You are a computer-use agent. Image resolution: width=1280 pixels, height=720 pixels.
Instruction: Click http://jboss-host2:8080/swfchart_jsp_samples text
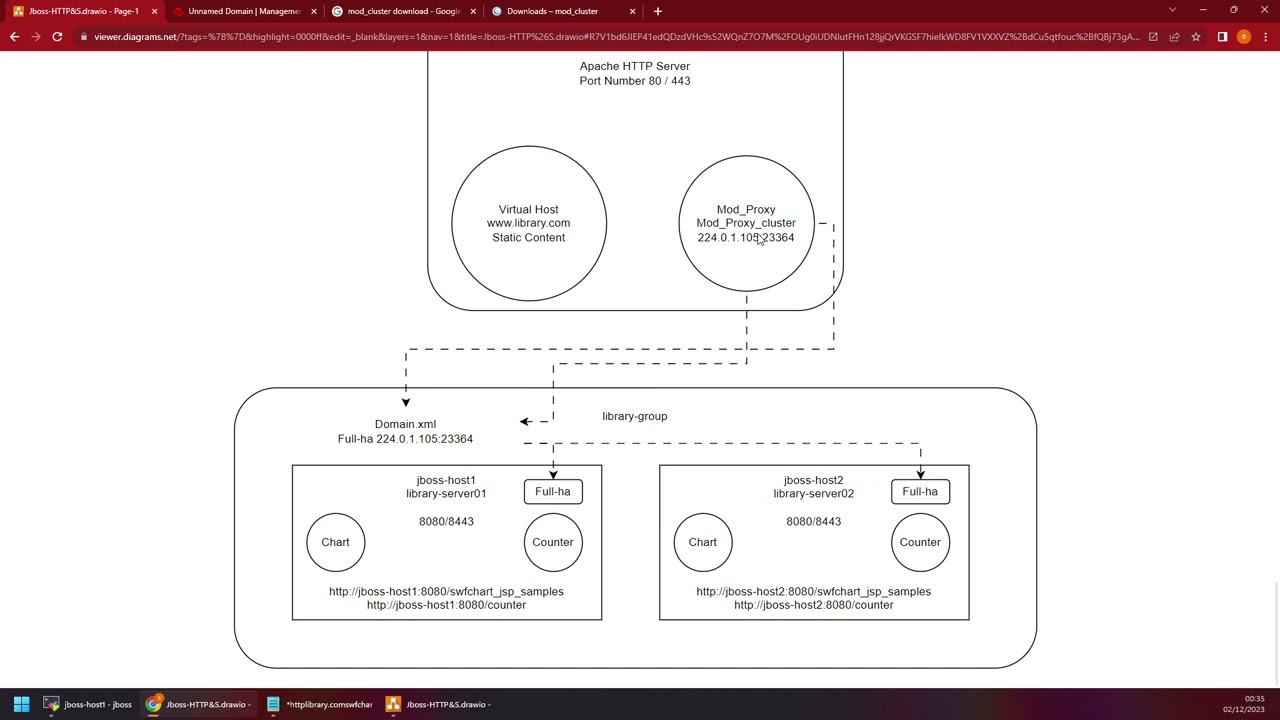coord(813,591)
